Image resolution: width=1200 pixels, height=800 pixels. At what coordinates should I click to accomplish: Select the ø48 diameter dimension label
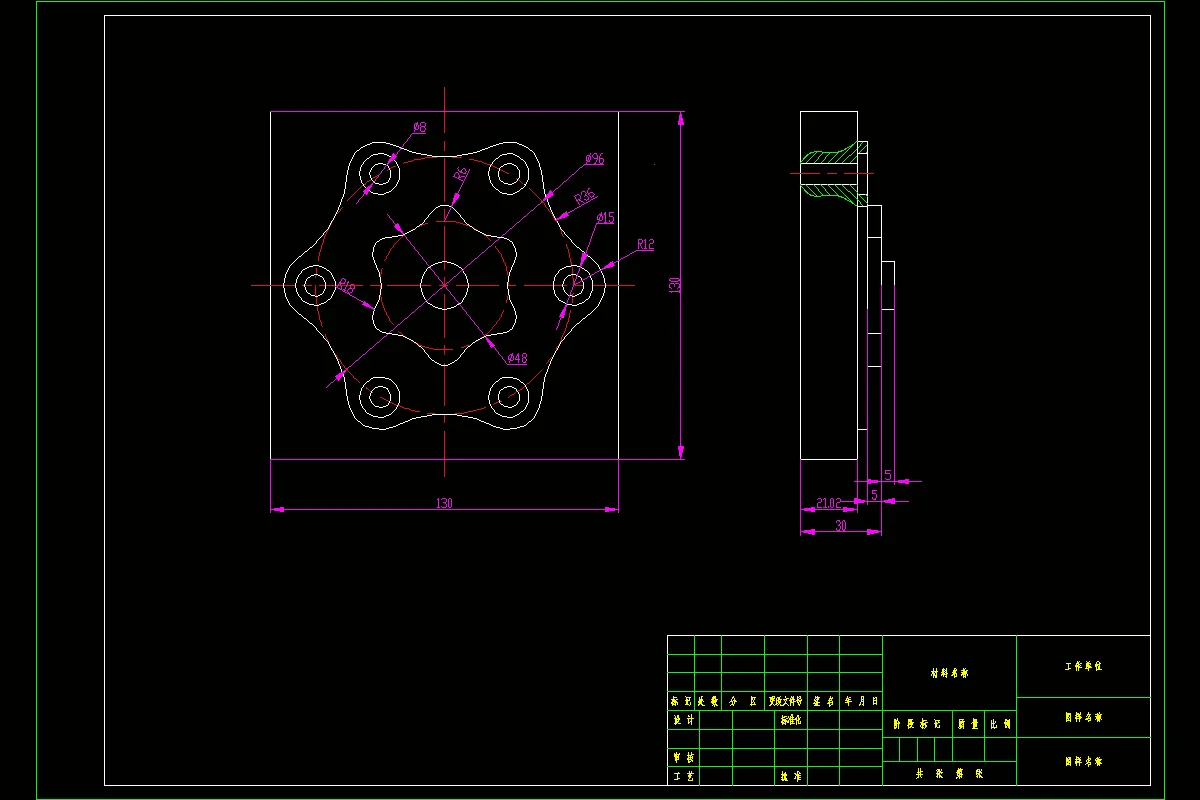517,358
